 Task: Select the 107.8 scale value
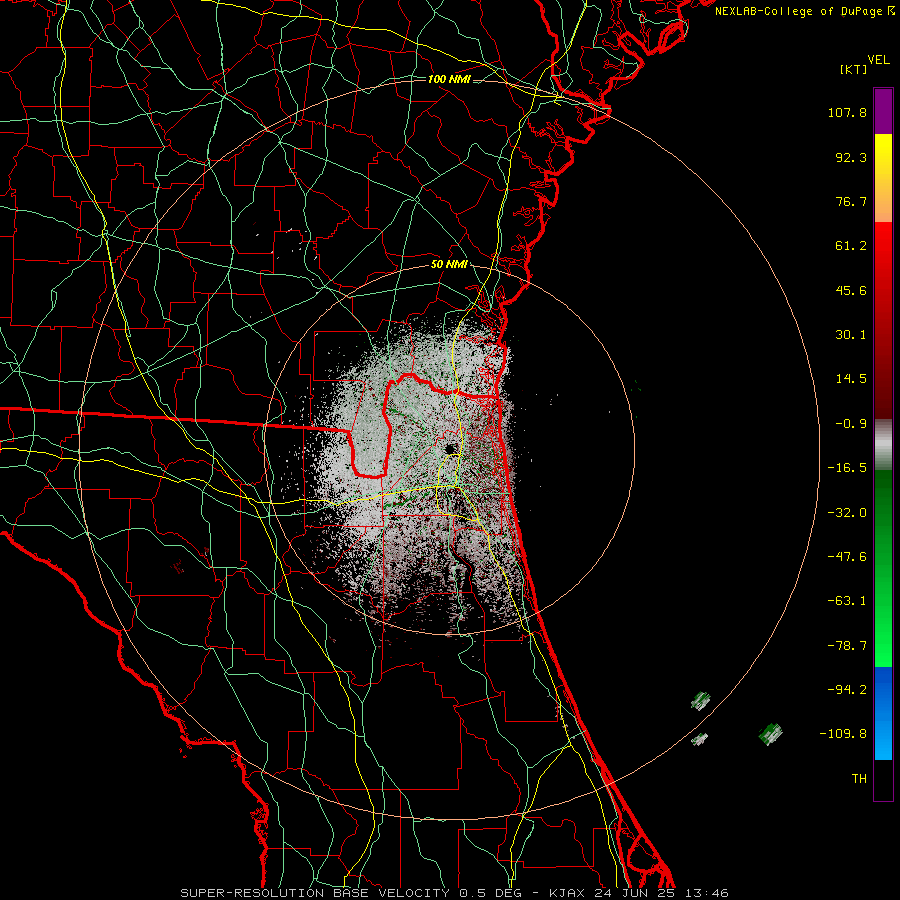pos(847,112)
